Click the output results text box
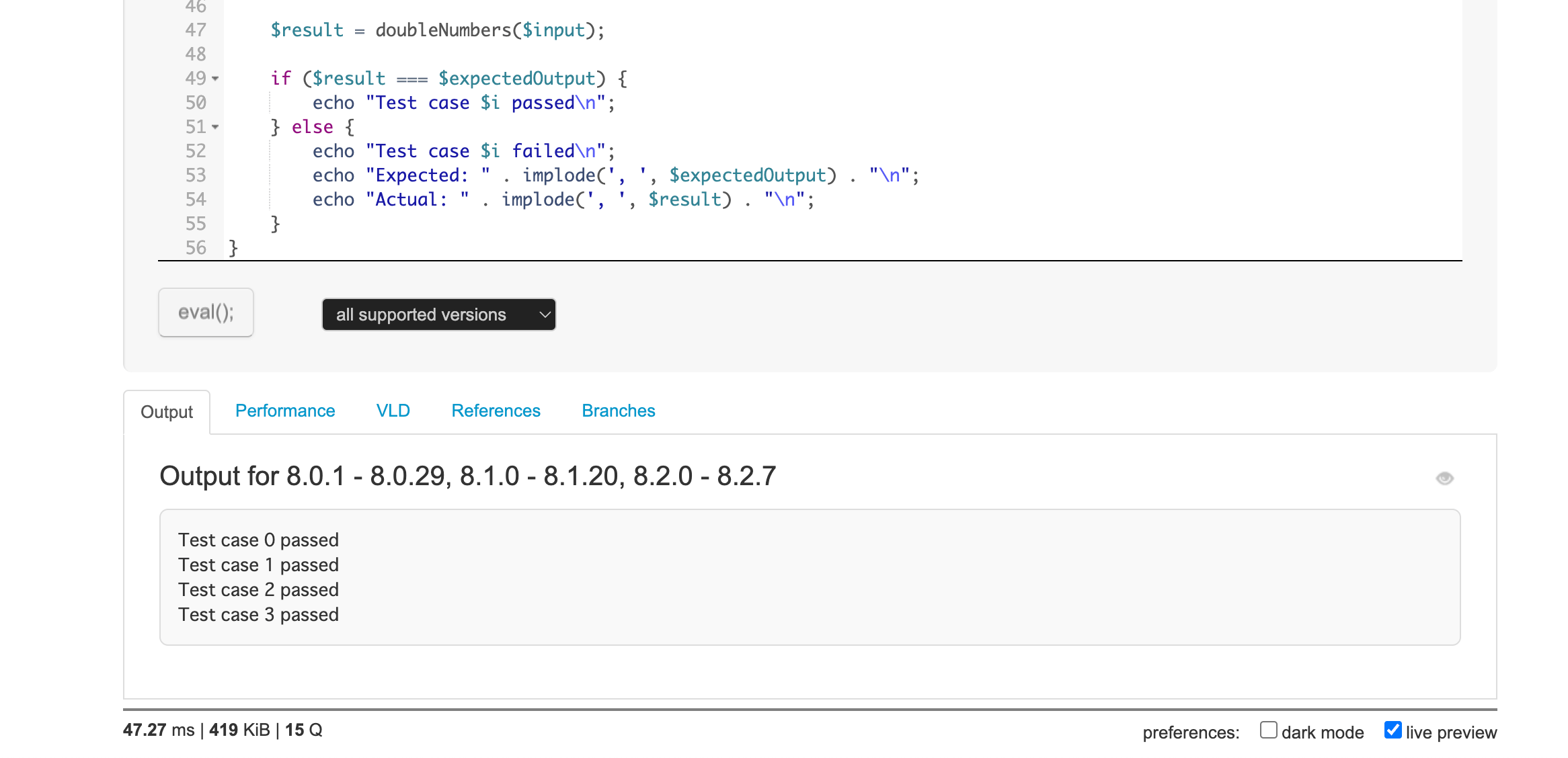 click(x=810, y=577)
